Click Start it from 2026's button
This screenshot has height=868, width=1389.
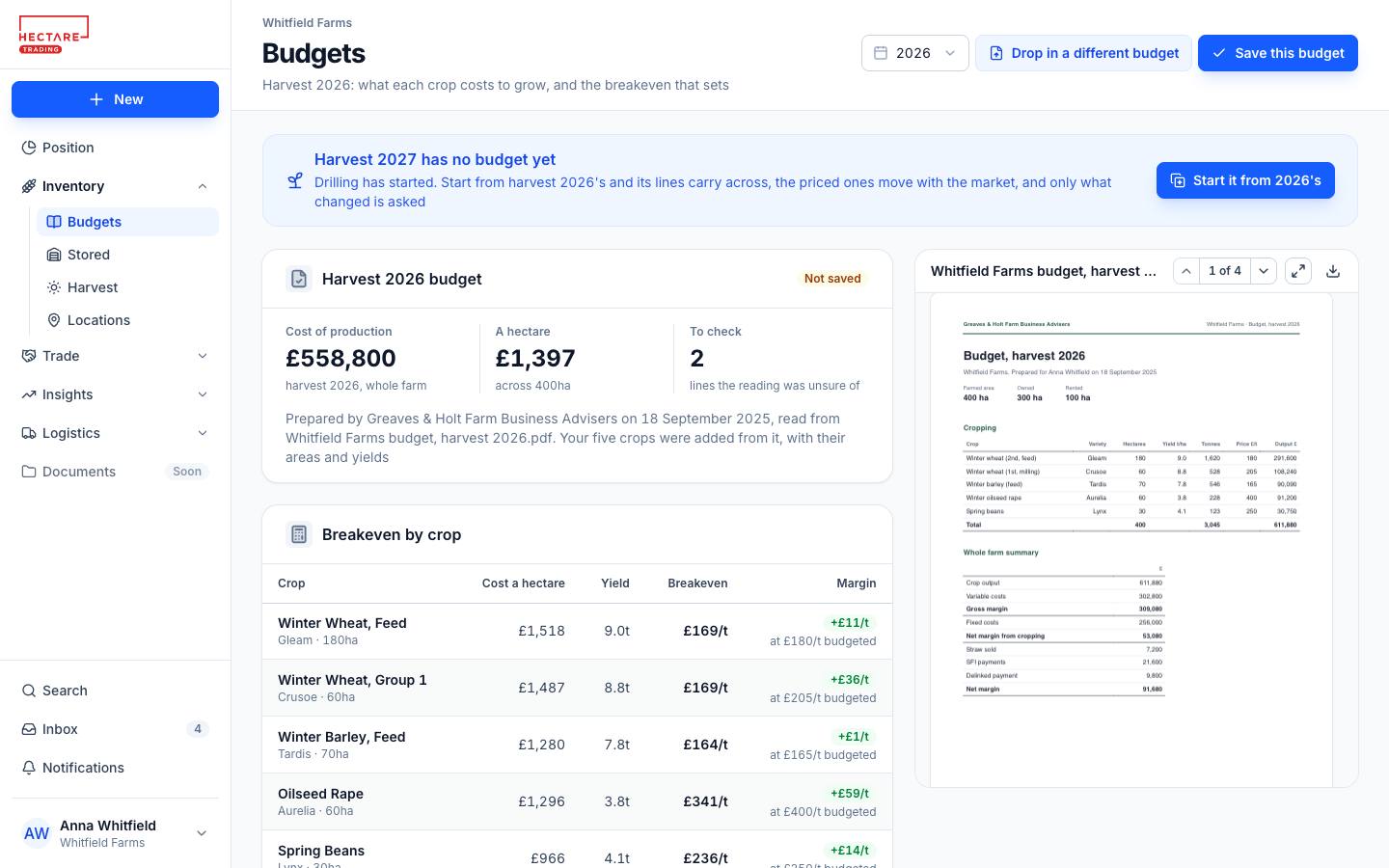[1245, 180]
